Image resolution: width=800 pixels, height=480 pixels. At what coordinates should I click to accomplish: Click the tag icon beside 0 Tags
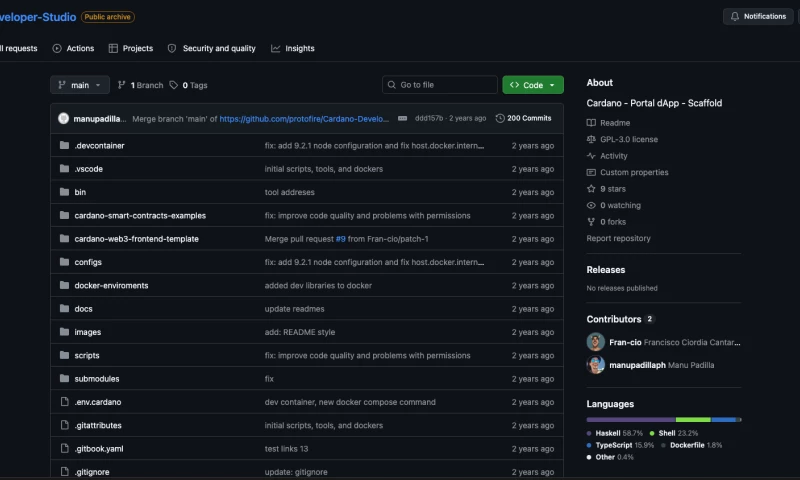tap(174, 85)
